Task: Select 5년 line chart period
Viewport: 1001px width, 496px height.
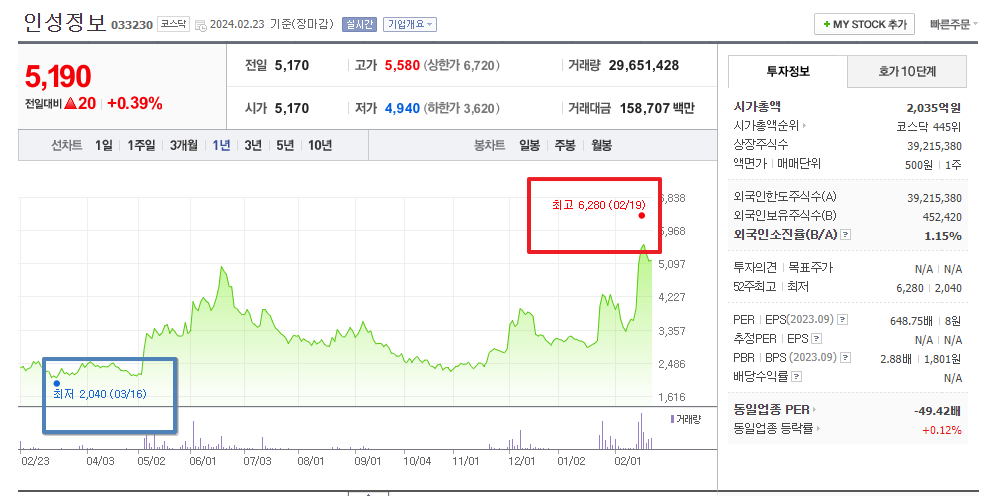Action: pyautogui.click(x=285, y=146)
